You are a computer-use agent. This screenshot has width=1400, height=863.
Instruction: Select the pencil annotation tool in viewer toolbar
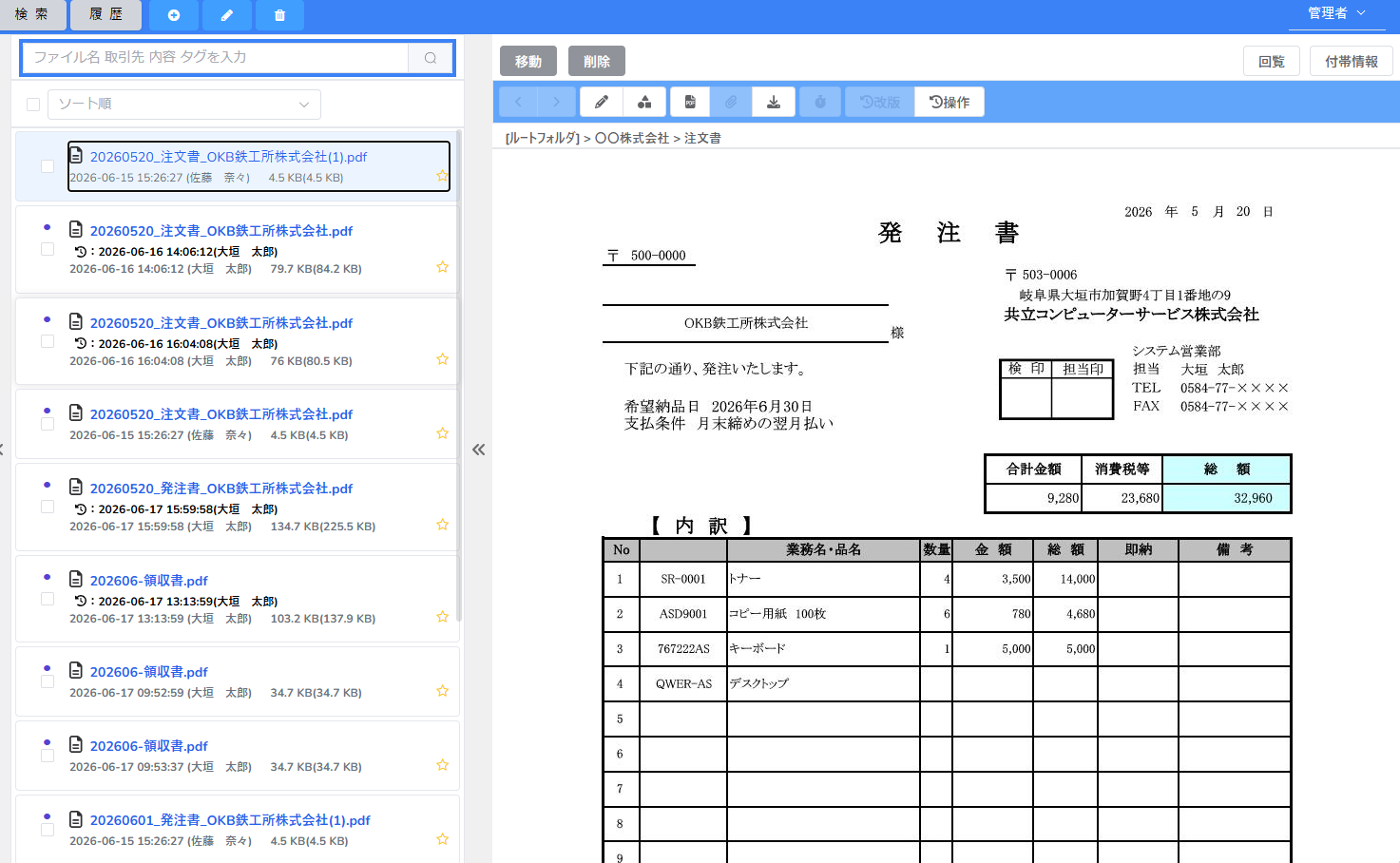602,102
